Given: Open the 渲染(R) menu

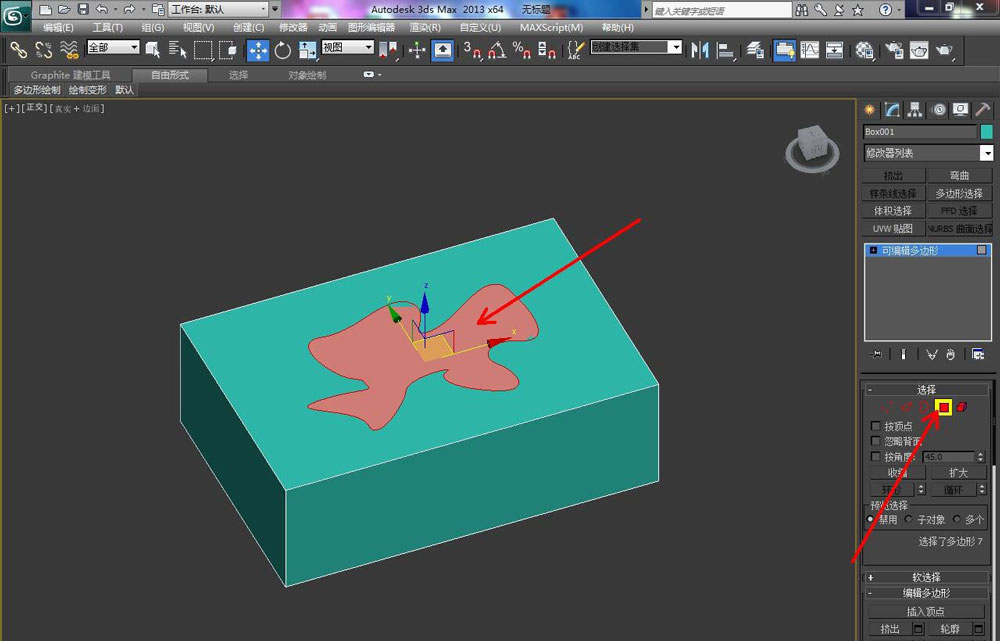Looking at the screenshot, I should point(425,27).
